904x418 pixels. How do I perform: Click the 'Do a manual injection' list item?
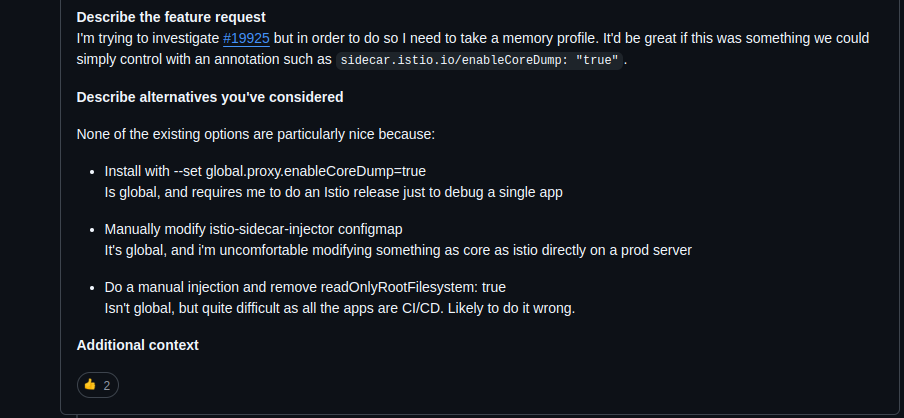click(x=305, y=287)
